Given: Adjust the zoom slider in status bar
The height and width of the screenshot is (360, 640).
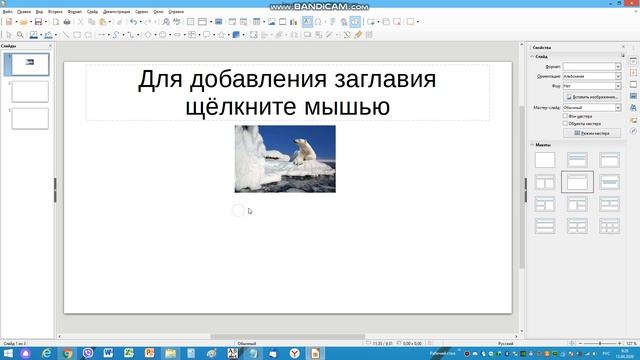Looking at the screenshot, I should point(600,344).
